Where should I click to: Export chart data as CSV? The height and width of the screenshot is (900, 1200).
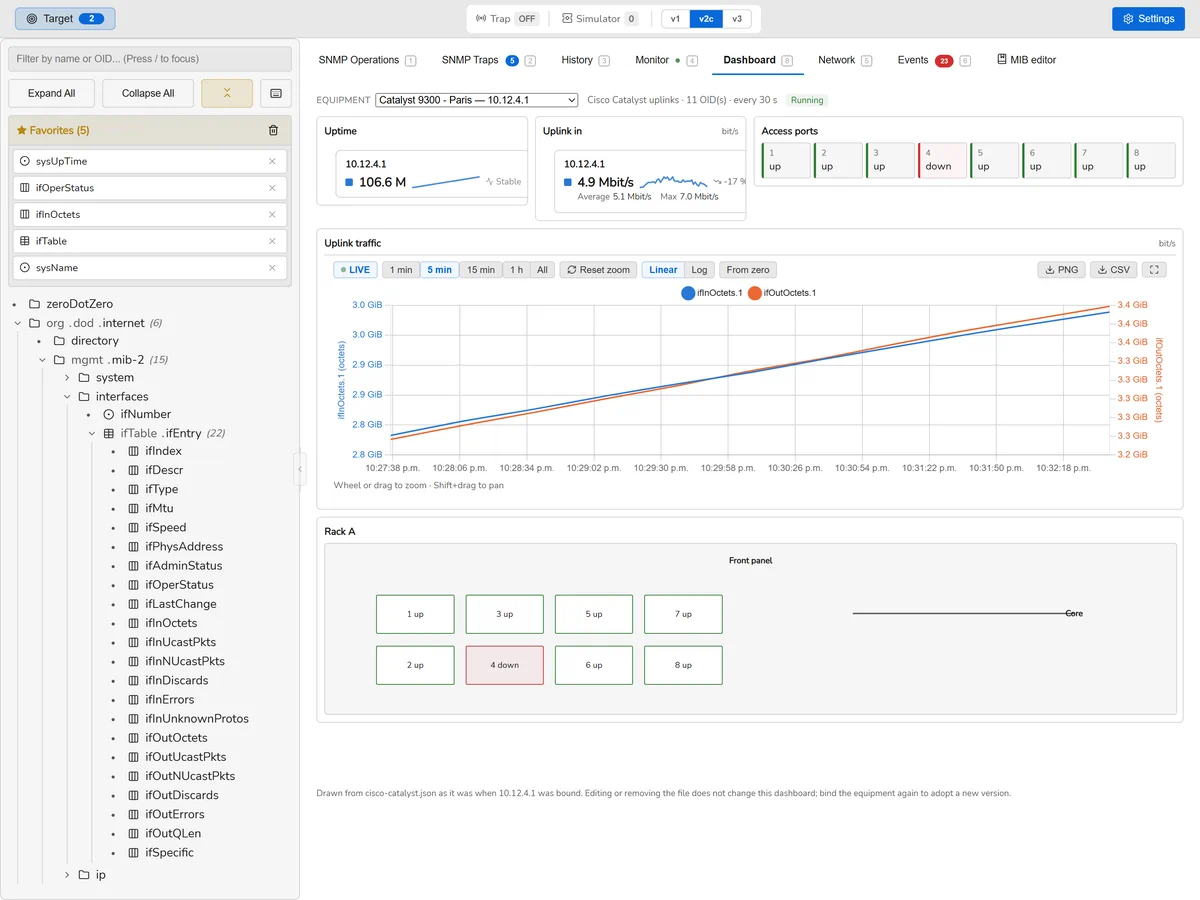(x=1113, y=270)
